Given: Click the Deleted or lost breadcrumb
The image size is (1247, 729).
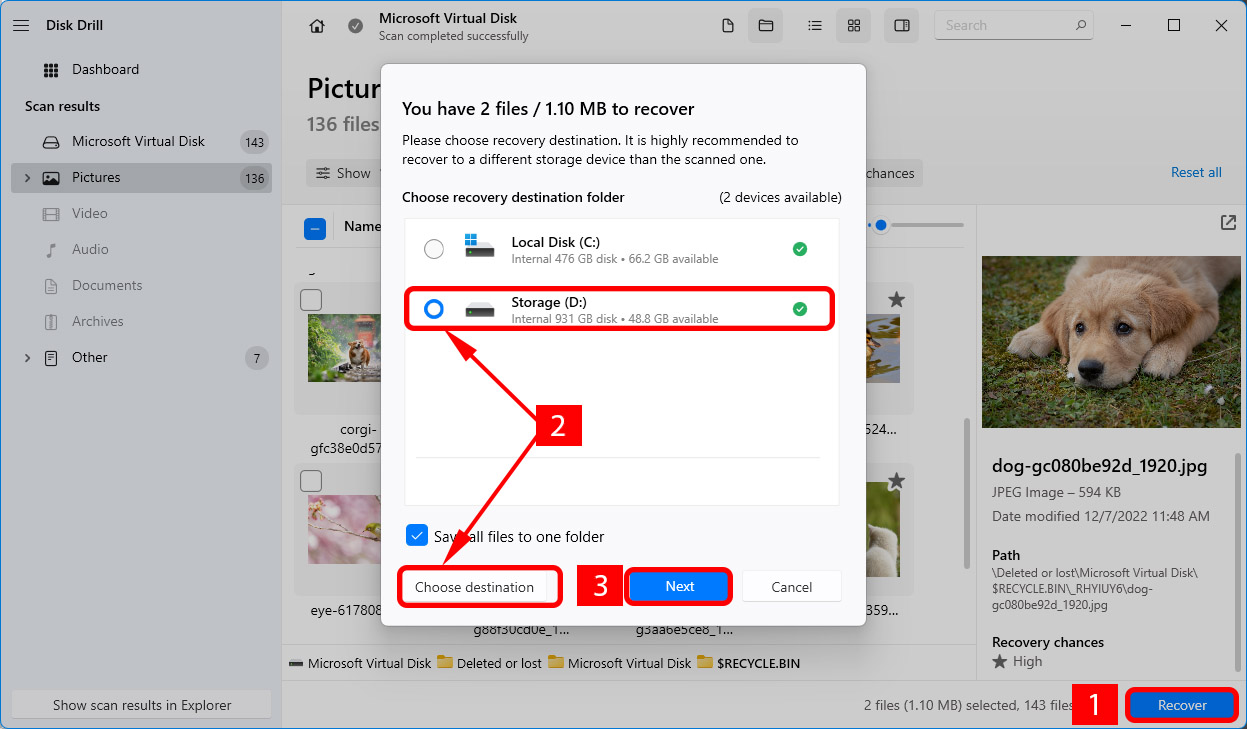Looking at the screenshot, I should pos(498,662).
